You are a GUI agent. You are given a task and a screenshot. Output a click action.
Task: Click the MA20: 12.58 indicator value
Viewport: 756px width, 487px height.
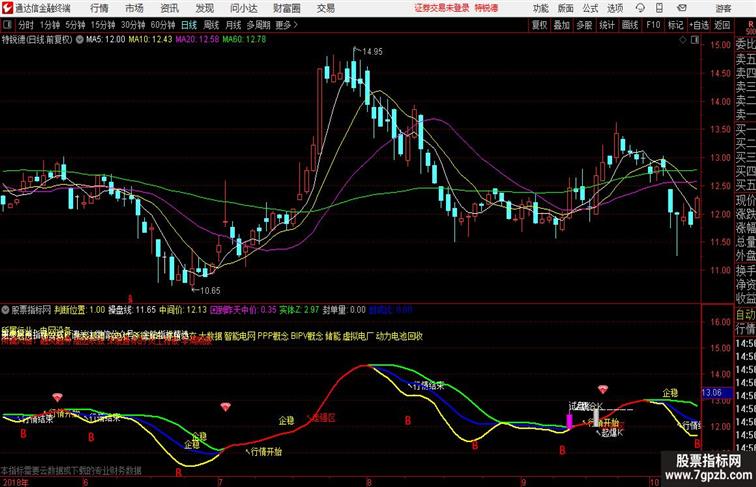(197, 40)
